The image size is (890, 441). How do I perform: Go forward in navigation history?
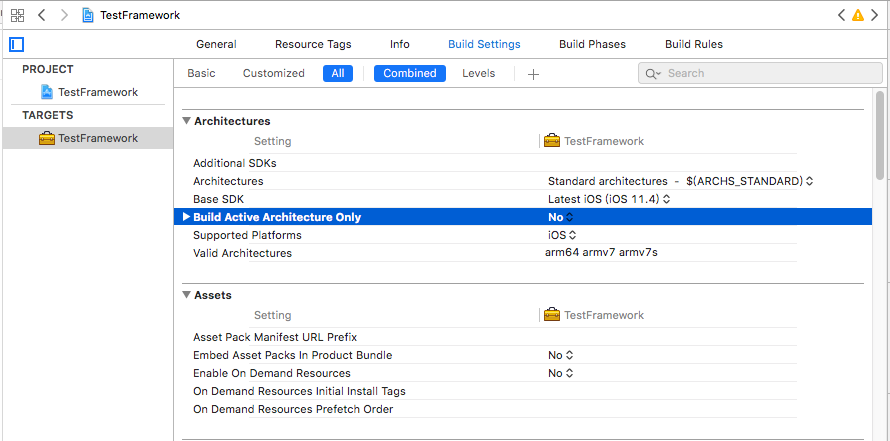click(63, 16)
